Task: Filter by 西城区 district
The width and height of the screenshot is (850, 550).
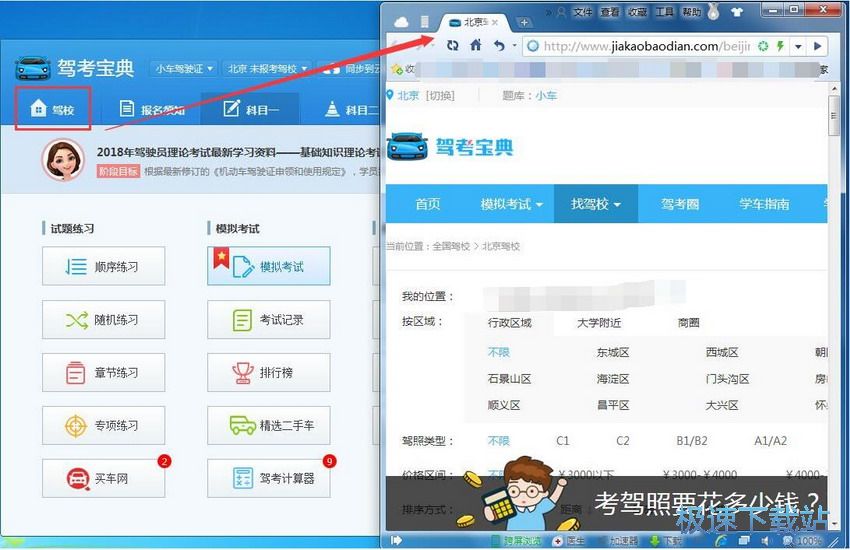Action: click(x=722, y=352)
